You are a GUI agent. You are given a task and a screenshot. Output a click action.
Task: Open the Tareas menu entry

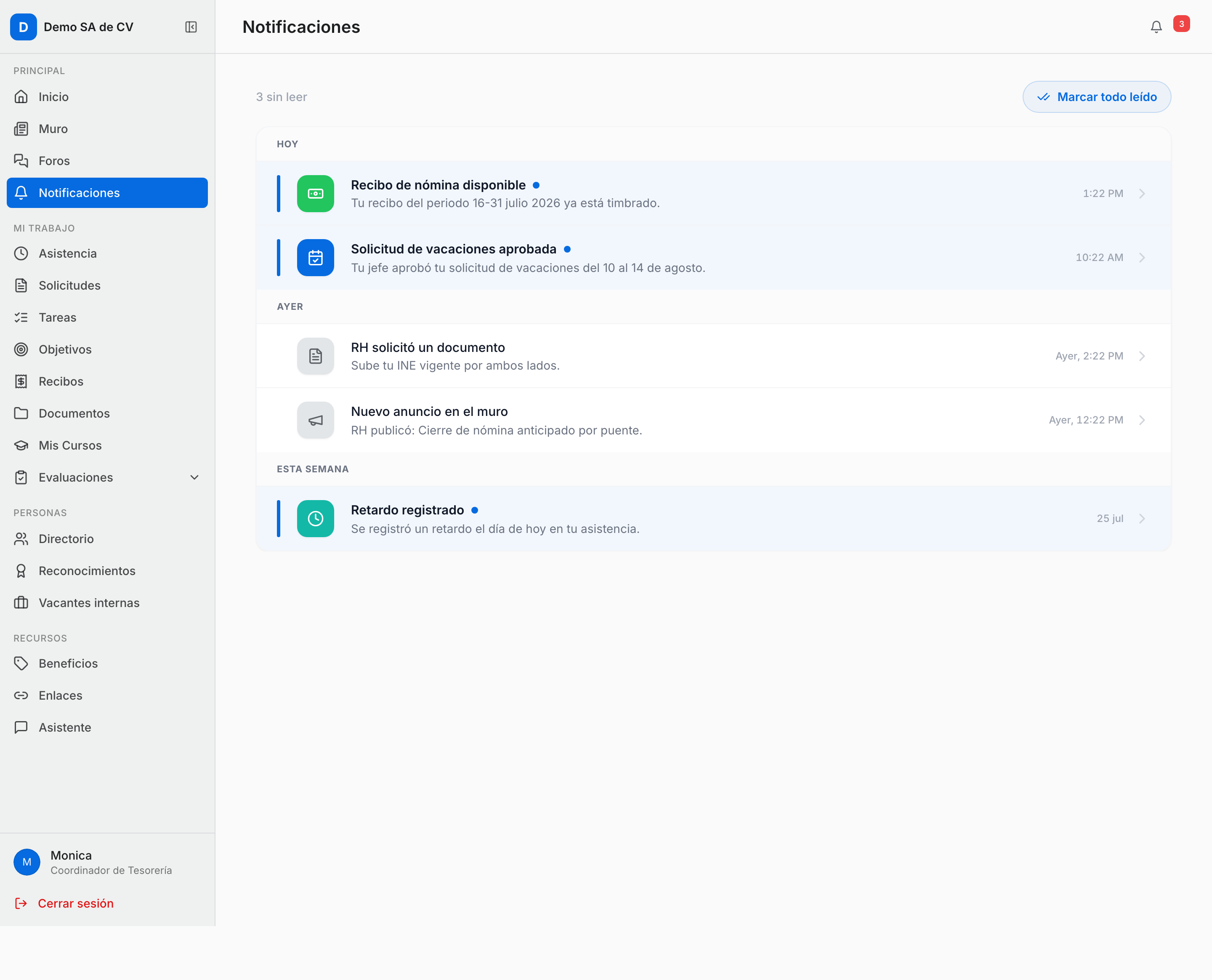[x=107, y=317]
